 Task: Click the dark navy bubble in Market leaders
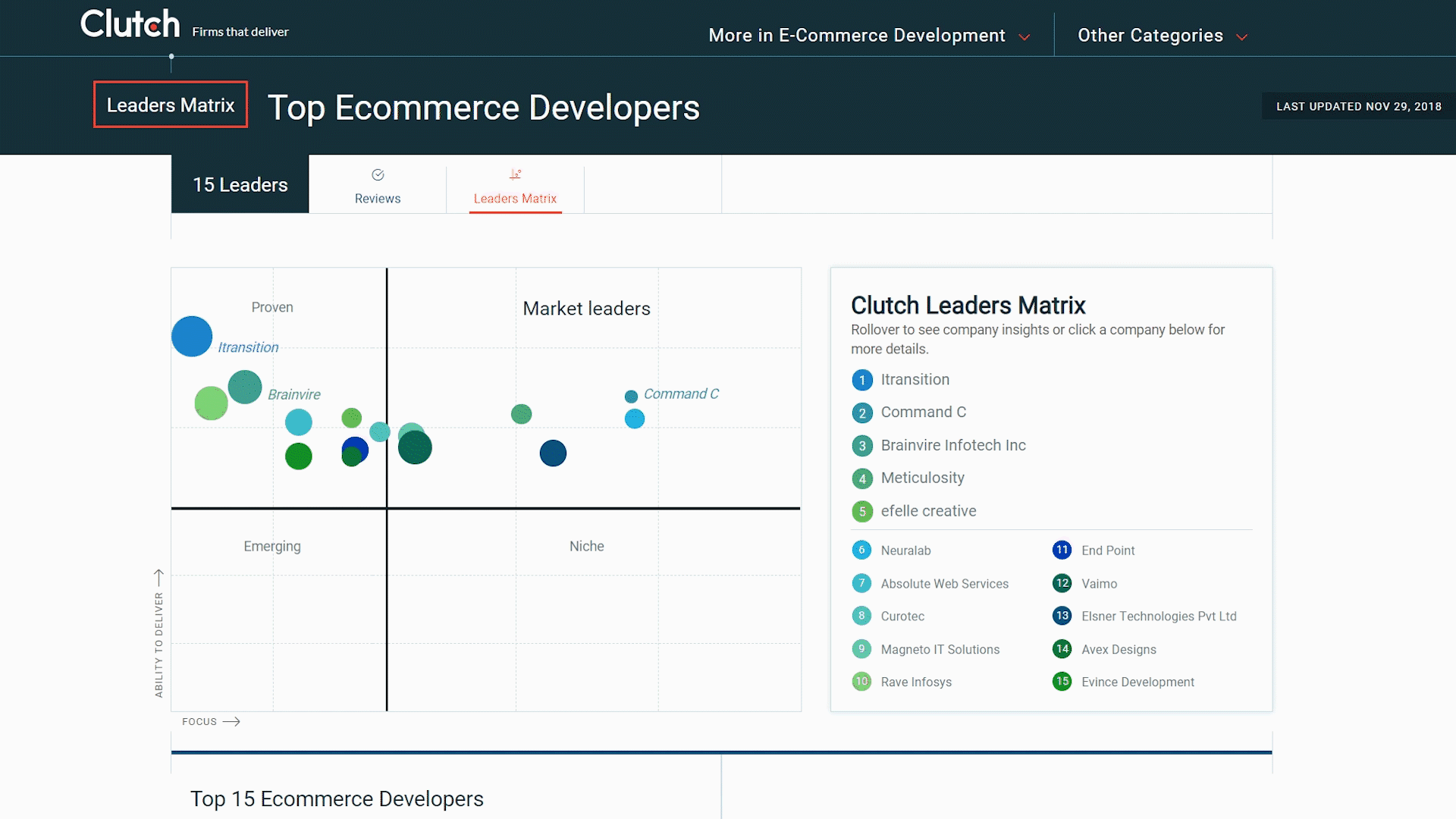point(553,453)
